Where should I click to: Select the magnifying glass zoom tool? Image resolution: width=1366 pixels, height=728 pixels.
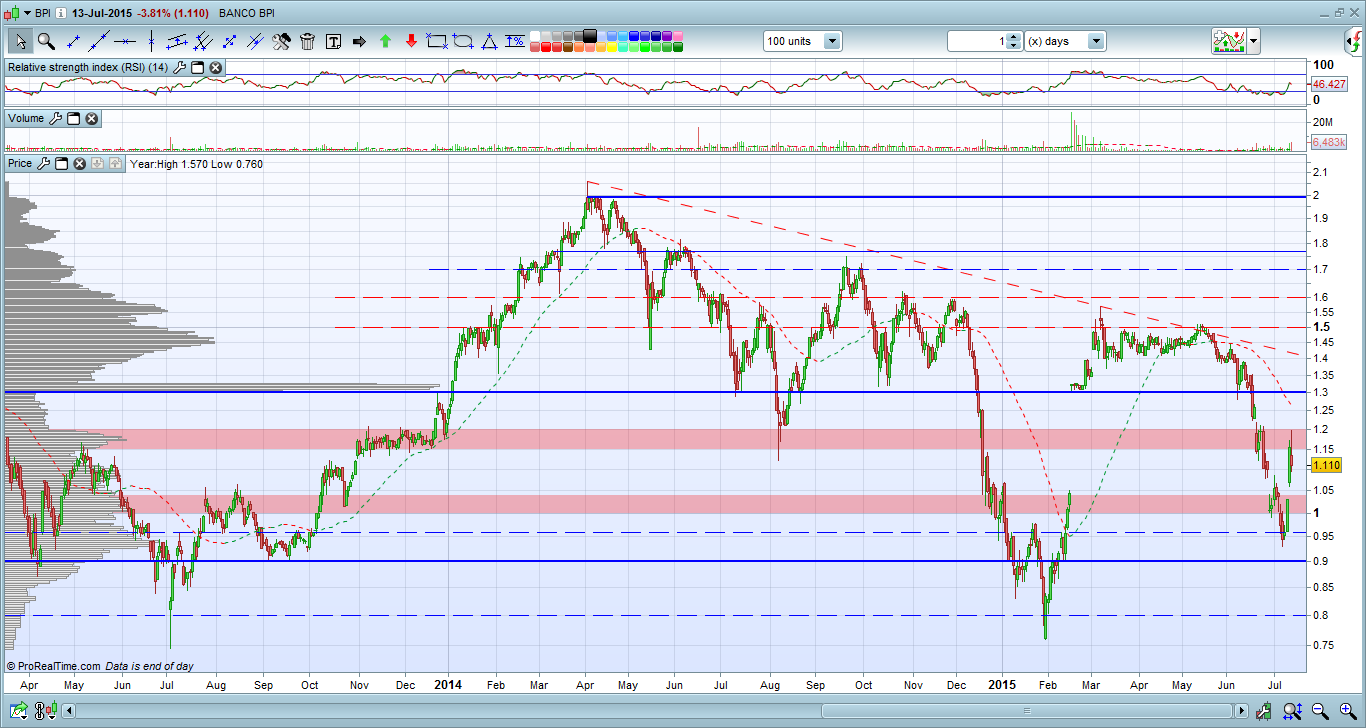point(46,41)
